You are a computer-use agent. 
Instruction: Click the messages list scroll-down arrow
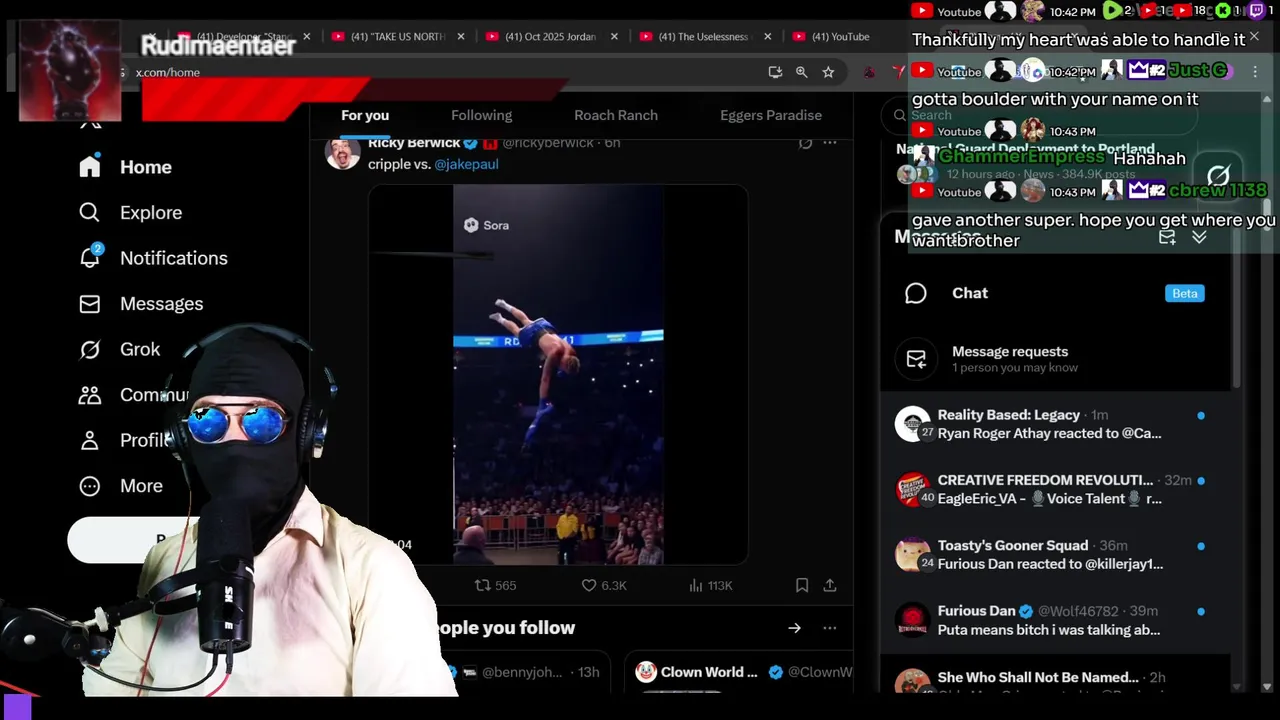click(x=1237, y=687)
